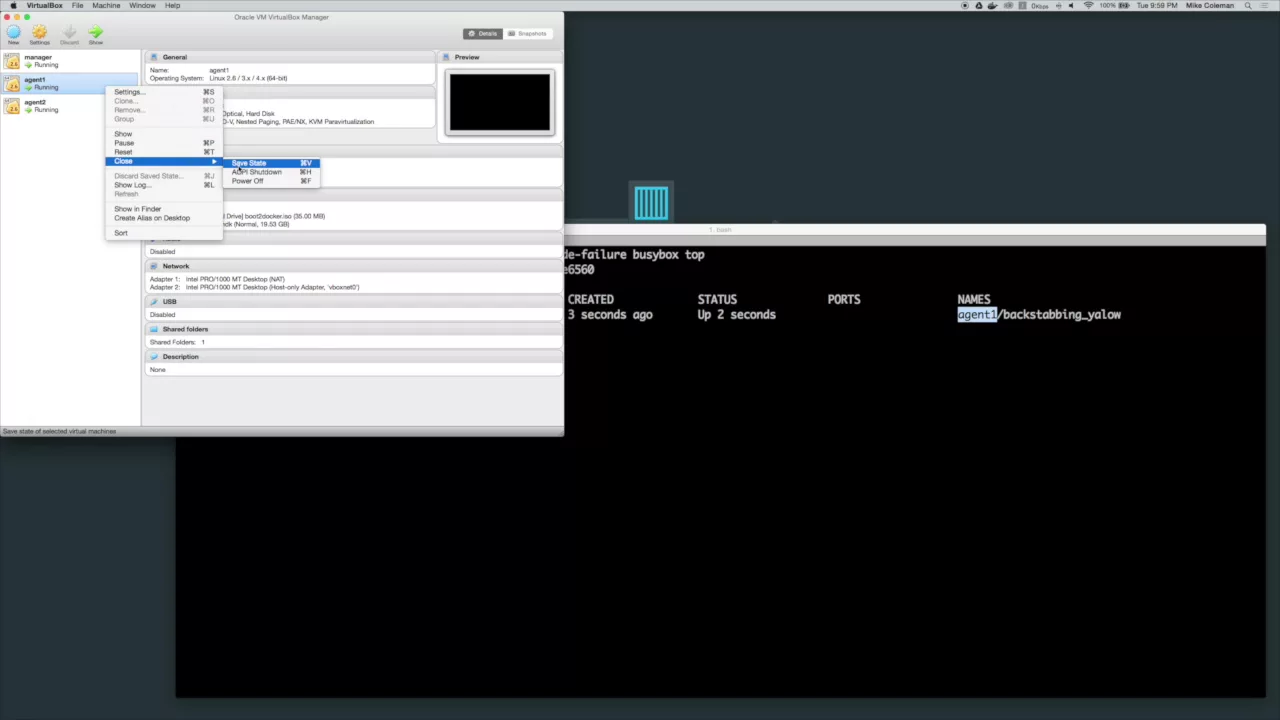Image resolution: width=1280 pixels, height=720 pixels.
Task: Click the Network section header label
Action: click(176, 266)
